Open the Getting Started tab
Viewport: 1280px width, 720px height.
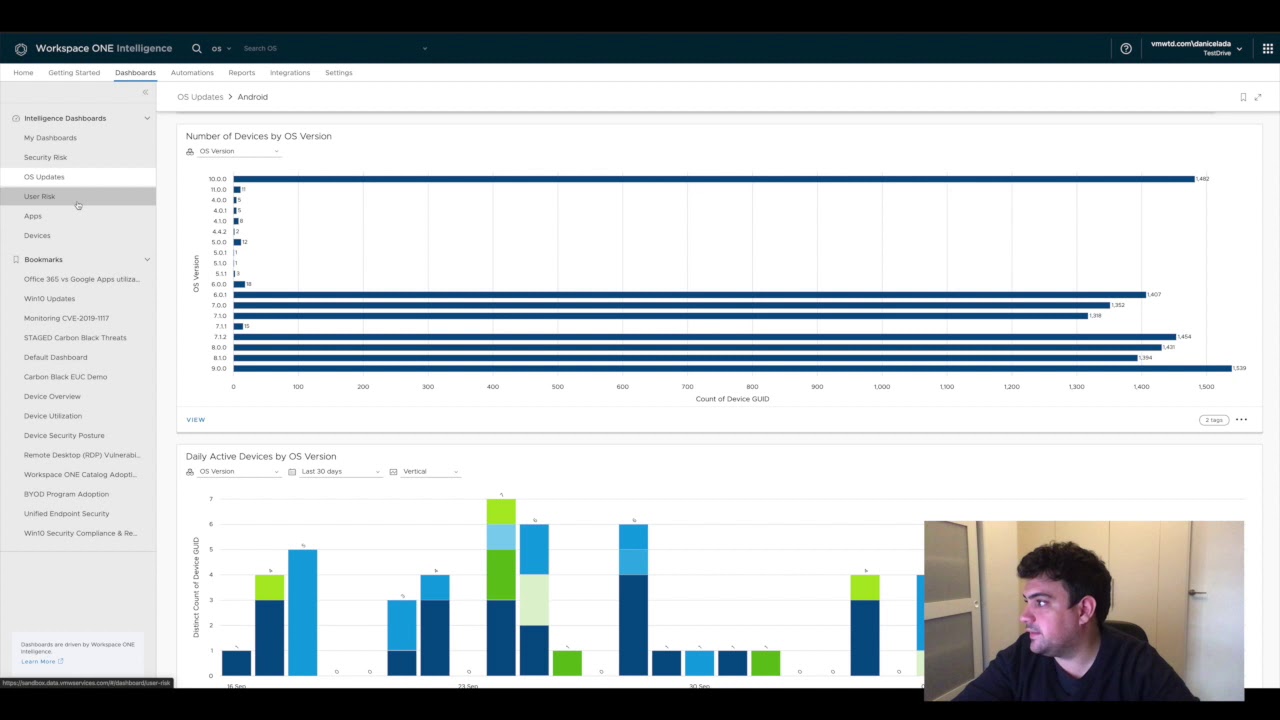click(x=74, y=72)
